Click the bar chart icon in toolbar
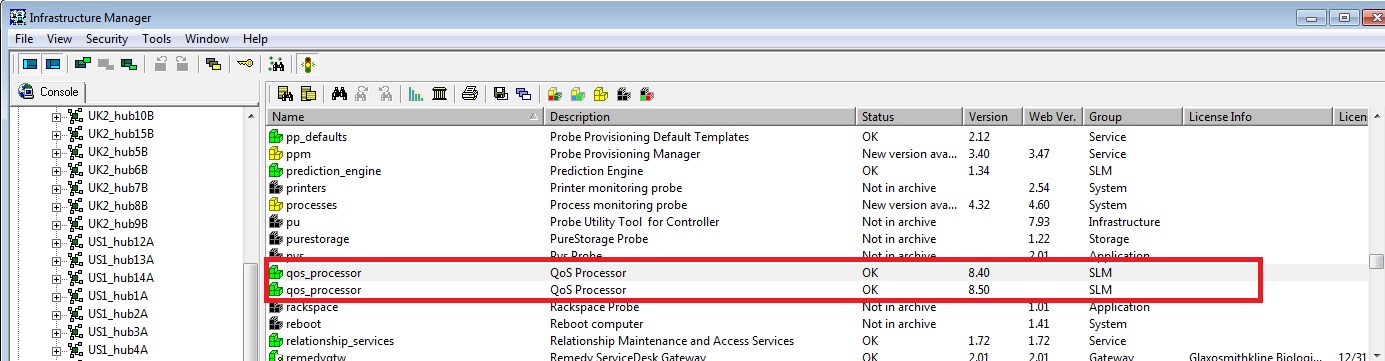 click(416, 94)
